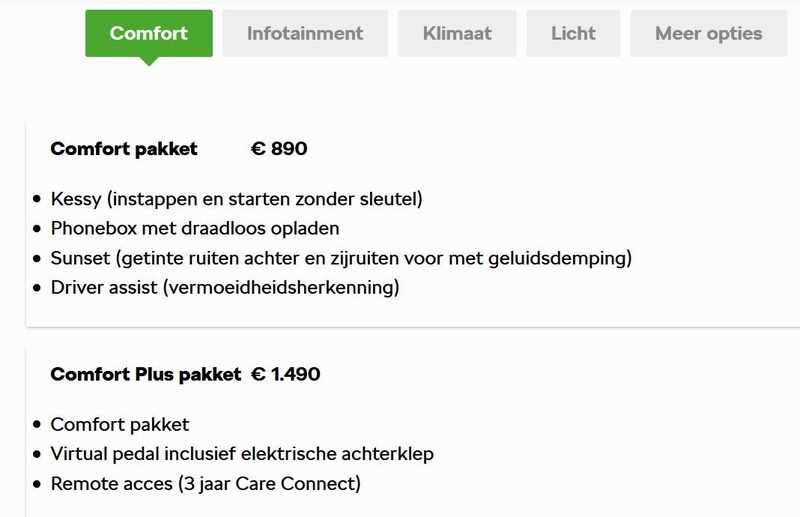The image size is (800, 517).
Task: Click the green pointer below the Comfort tab
Action: pyautogui.click(x=149, y=60)
